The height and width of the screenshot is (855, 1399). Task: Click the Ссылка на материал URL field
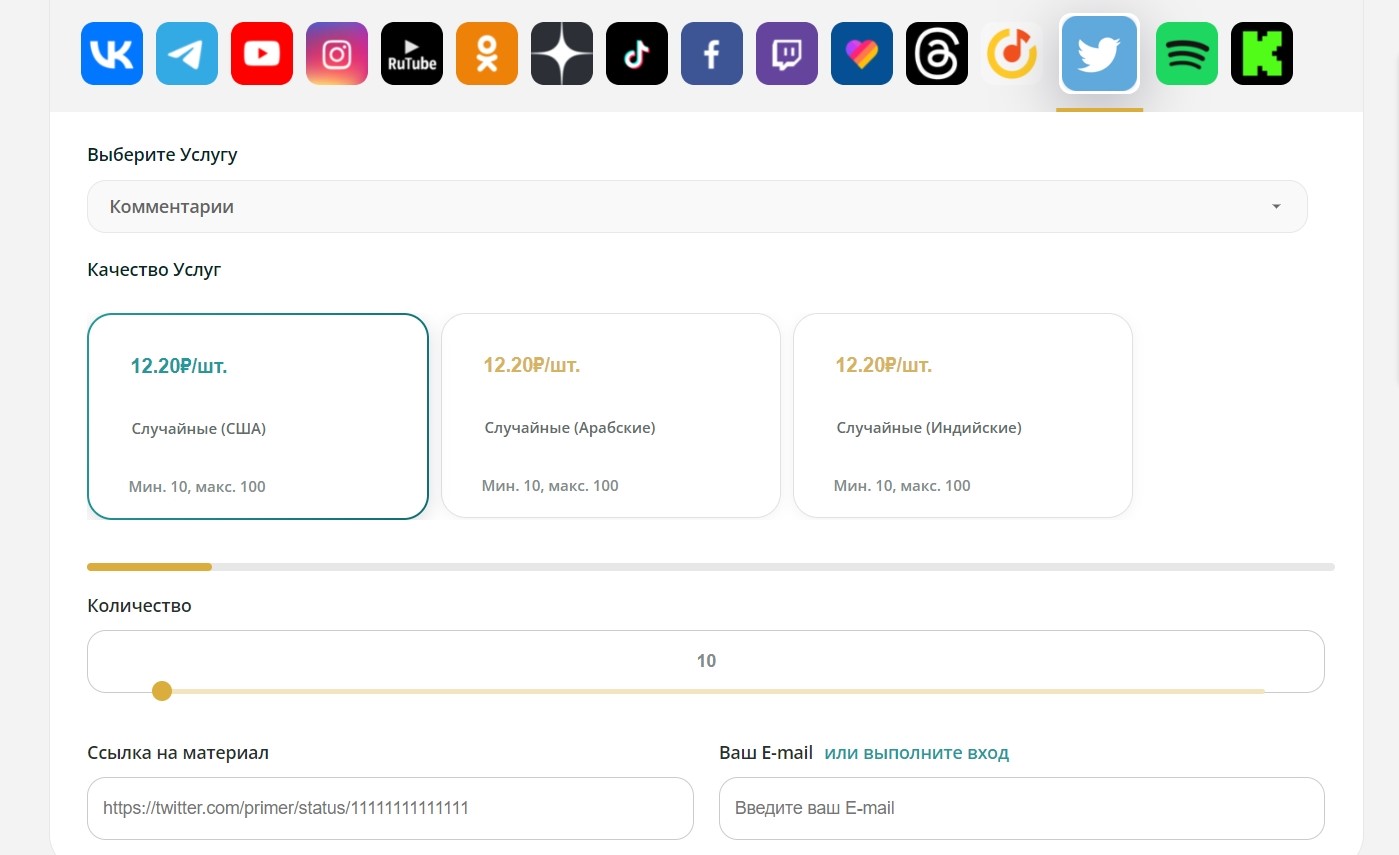click(390, 808)
